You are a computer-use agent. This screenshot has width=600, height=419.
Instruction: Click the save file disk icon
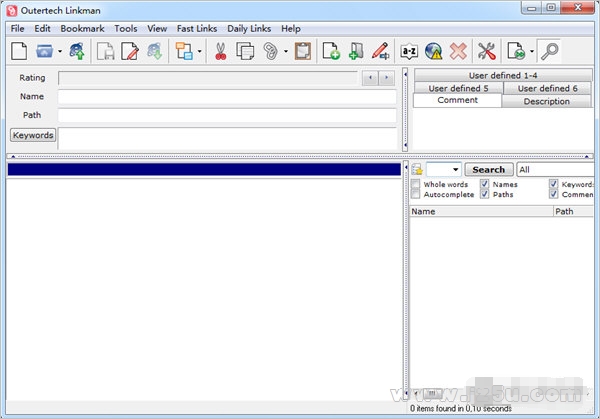point(105,51)
